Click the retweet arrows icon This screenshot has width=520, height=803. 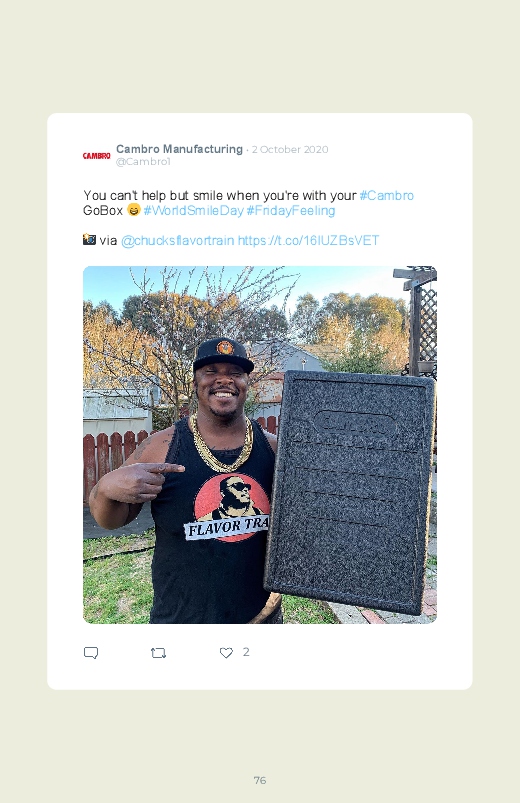point(158,652)
